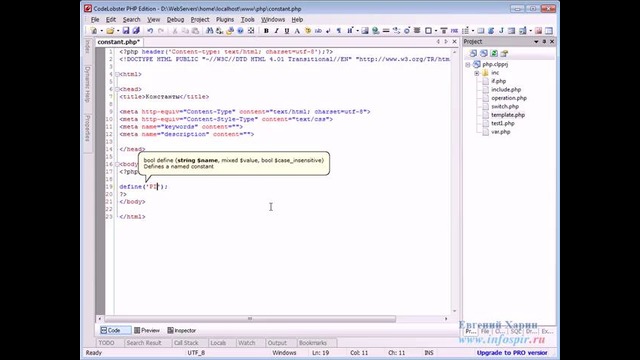This screenshot has width=640, height=360.
Task: Open the dropdown arrow beside list icon
Action: click(473, 31)
